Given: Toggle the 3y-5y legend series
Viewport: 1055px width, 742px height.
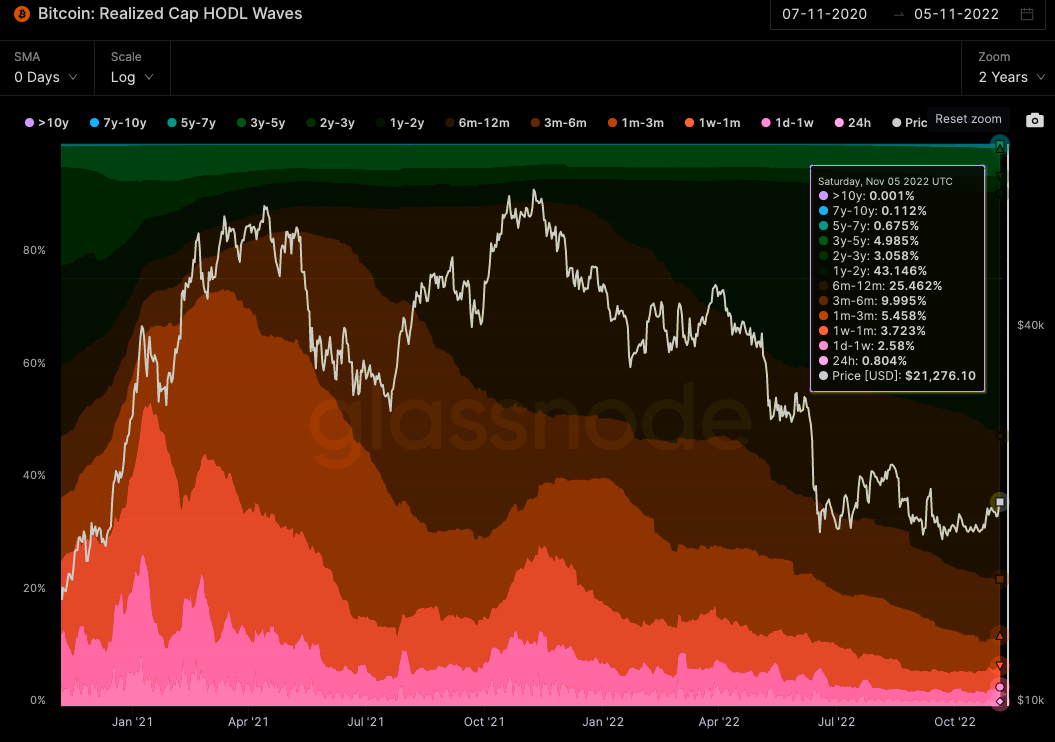Looking at the screenshot, I should click(261, 122).
